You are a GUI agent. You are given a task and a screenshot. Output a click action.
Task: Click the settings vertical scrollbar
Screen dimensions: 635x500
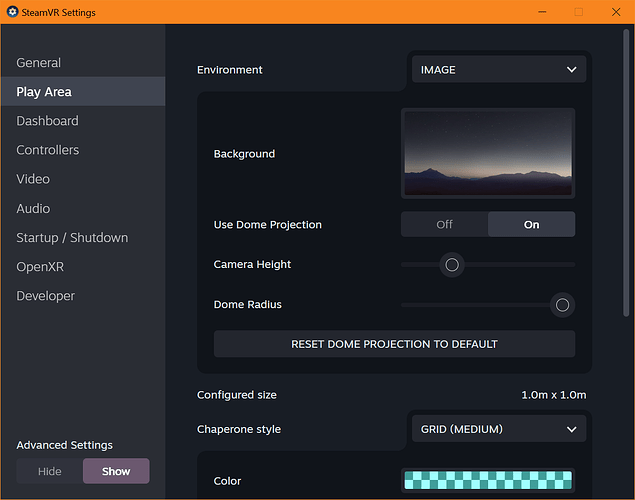point(626,172)
